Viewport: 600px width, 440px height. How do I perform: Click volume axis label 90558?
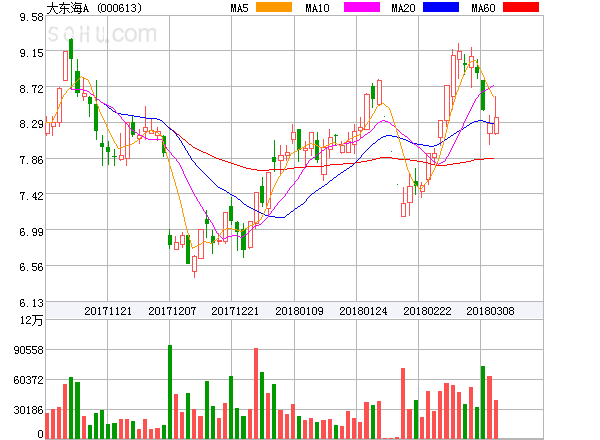29,350
